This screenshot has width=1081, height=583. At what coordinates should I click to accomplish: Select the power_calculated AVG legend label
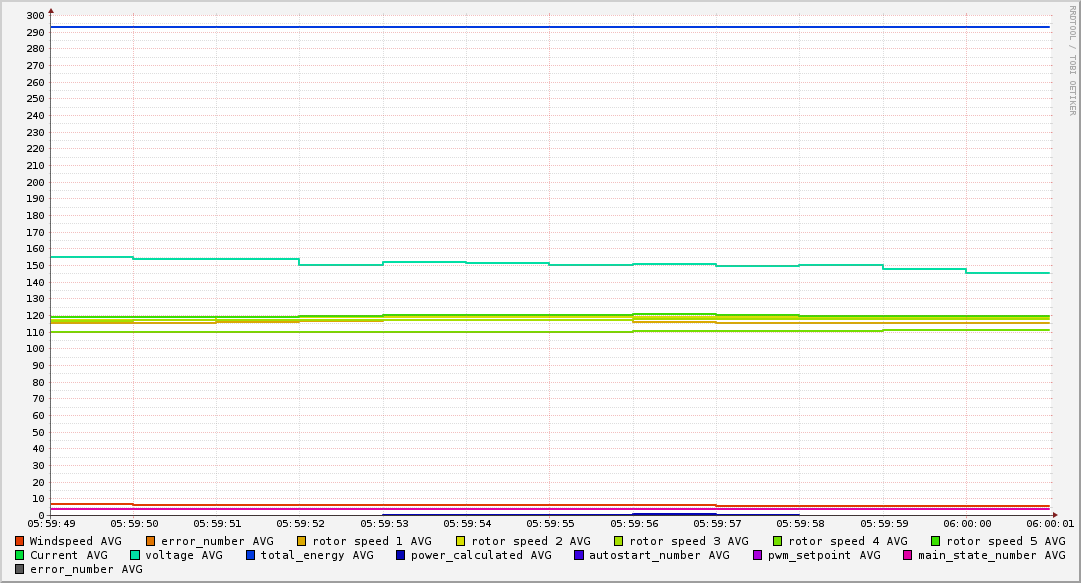(x=480, y=555)
